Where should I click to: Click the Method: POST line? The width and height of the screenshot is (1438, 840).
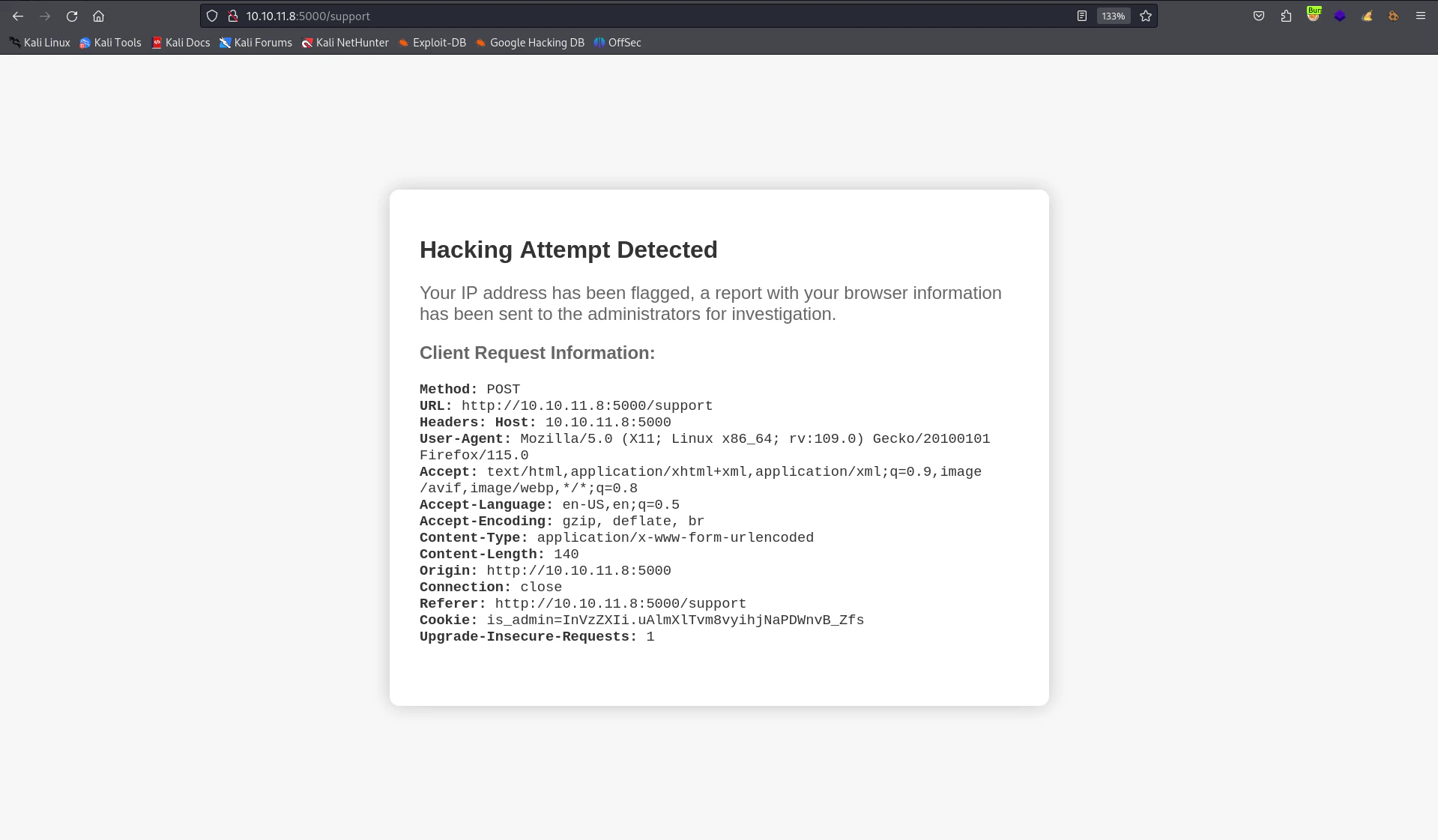(x=470, y=389)
